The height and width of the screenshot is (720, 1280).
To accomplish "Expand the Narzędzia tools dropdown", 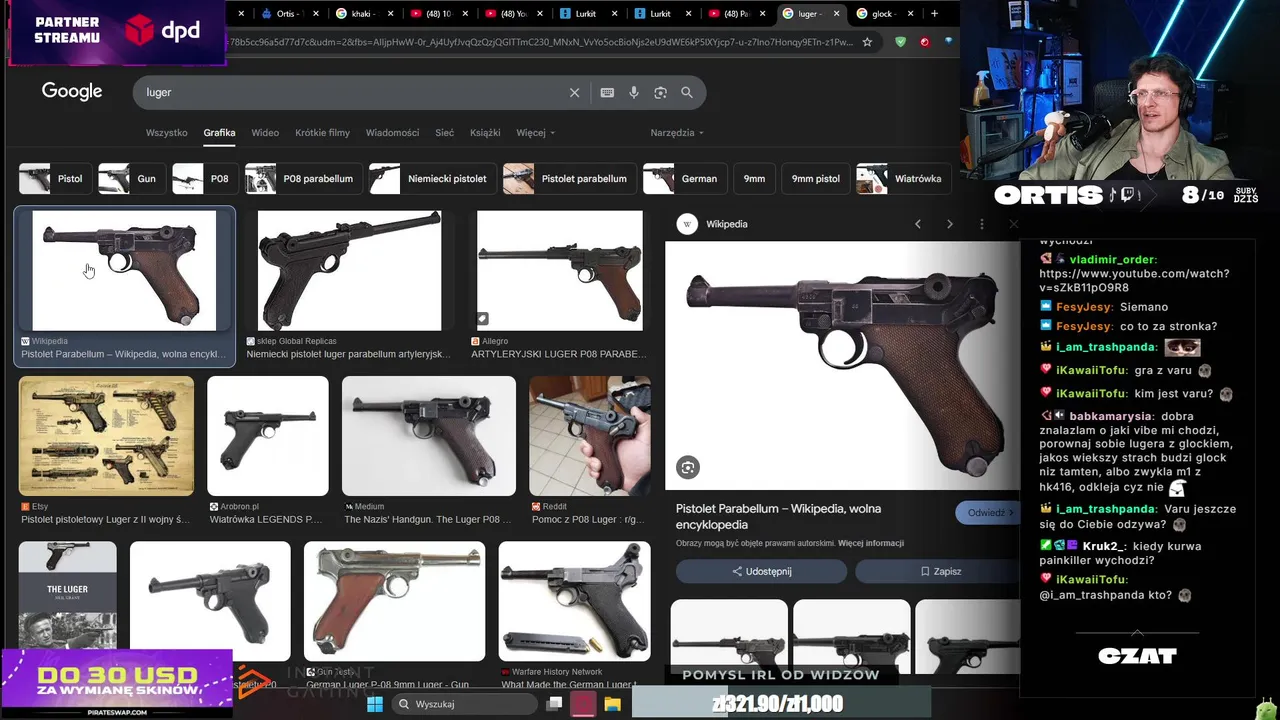I will [x=677, y=132].
